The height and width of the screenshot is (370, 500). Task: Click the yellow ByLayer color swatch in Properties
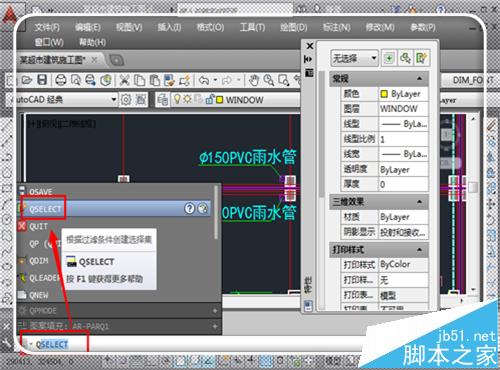(x=384, y=94)
